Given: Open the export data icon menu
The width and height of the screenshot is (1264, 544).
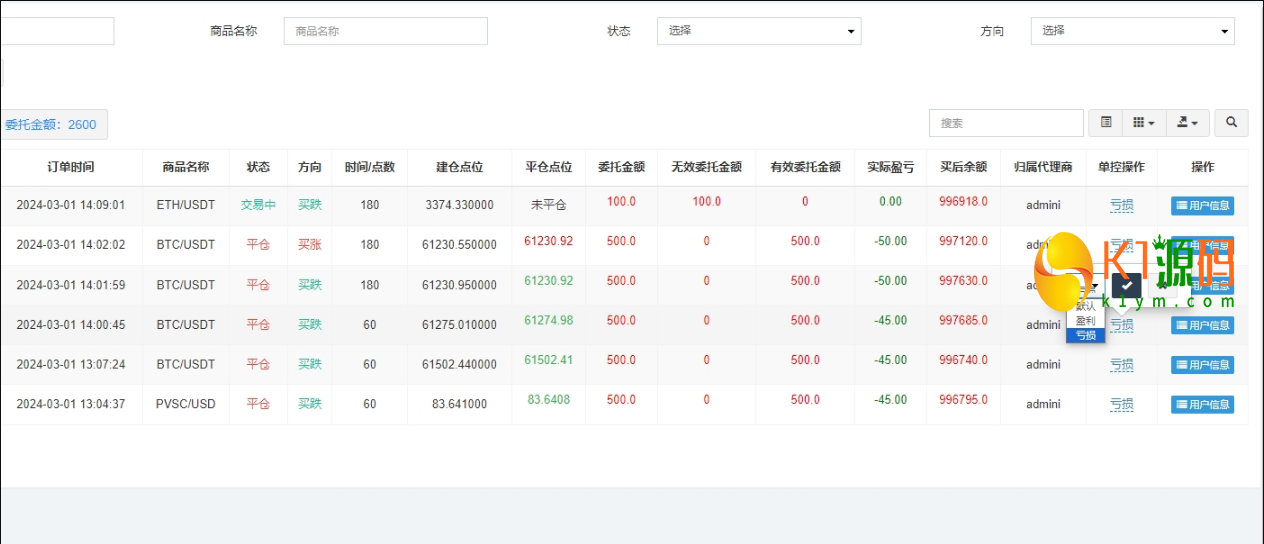Looking at the screenshot, I should point(1188,123).
